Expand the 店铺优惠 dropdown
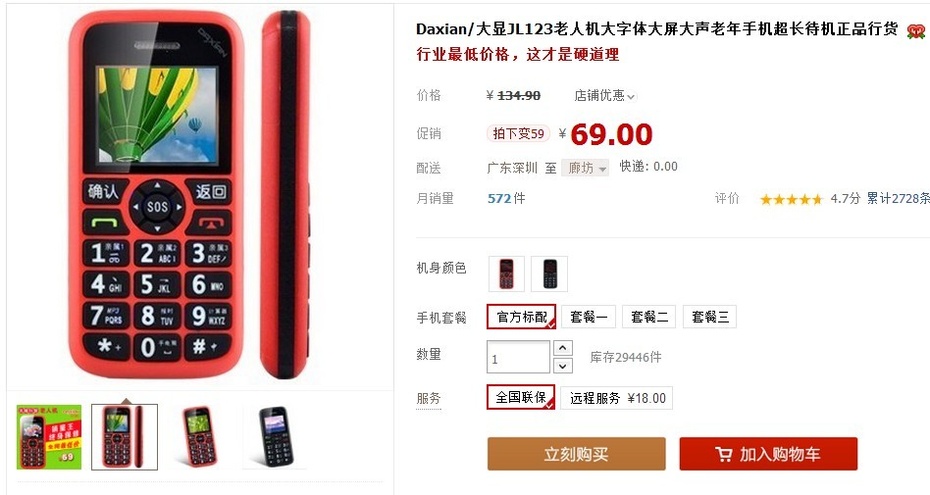 pyautogui.click(x=604, y=95)
